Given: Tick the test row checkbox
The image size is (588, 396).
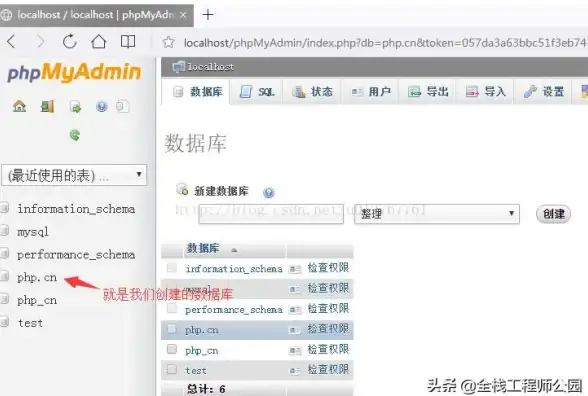Looking at the screenshot, I should point(172,369).
